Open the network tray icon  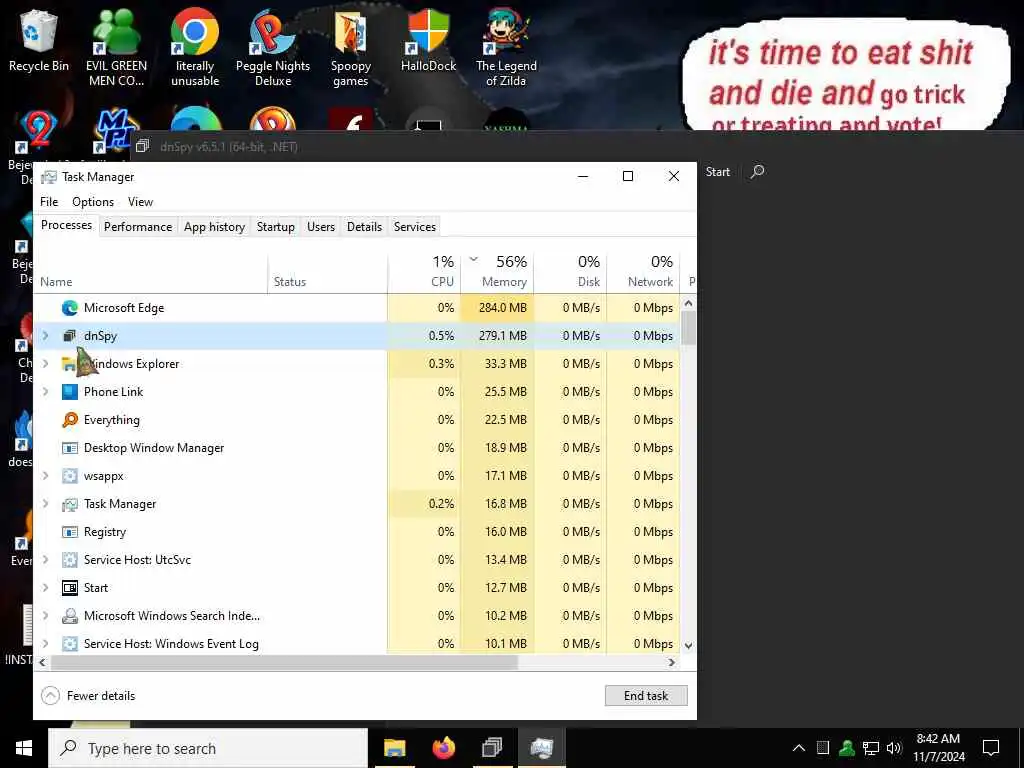pos(871,748)
